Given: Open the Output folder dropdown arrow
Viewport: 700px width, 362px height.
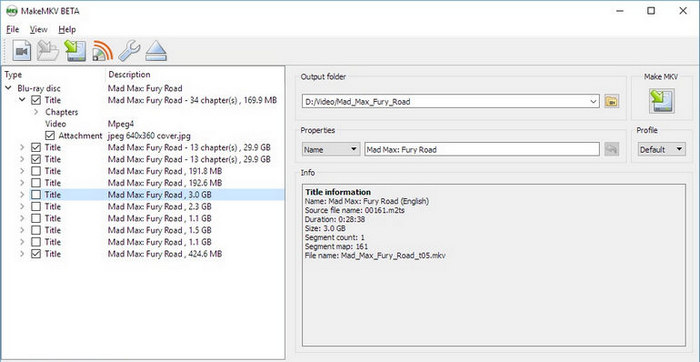Looking at the screenshot, I should click(593, 102).
